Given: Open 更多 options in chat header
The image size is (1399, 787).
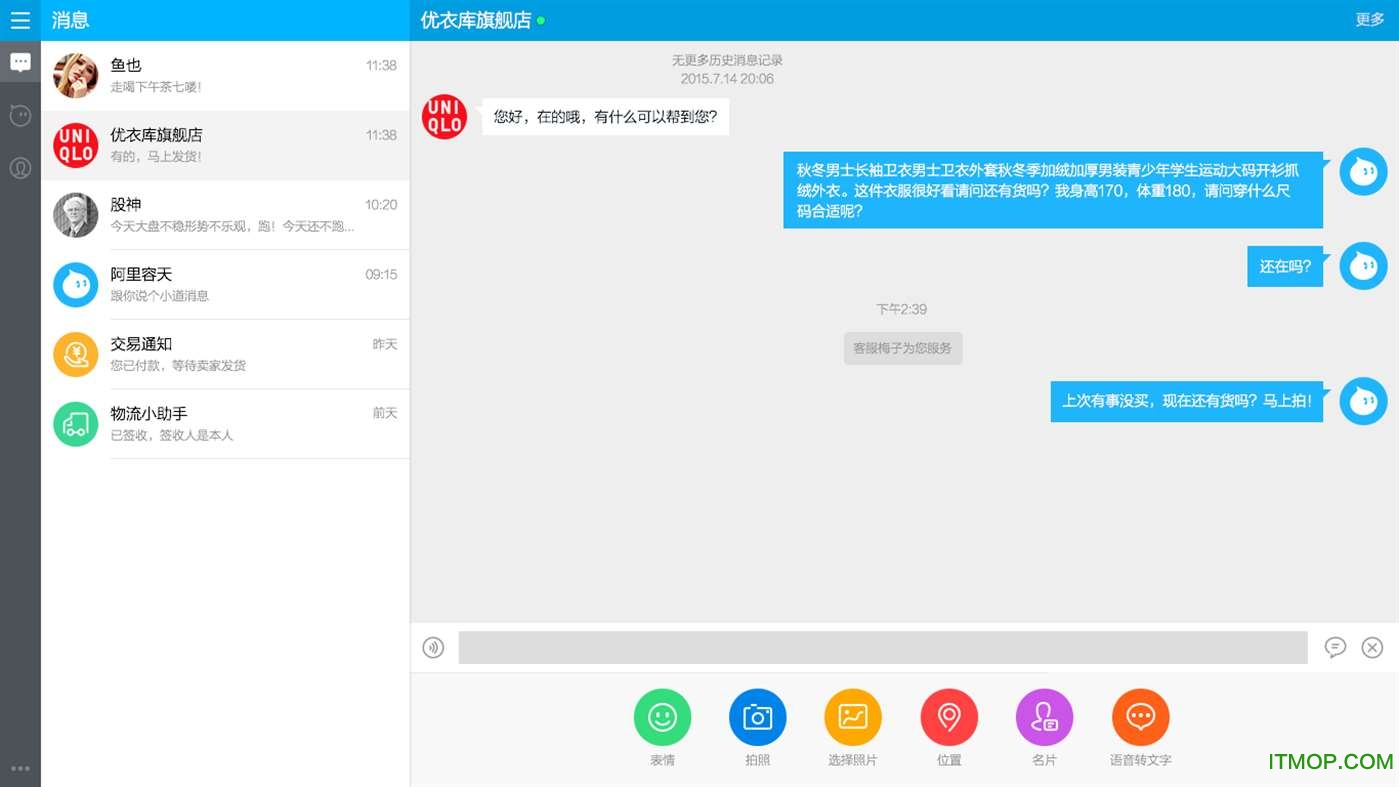Looking at the screenshot, I should coord(1370,18).
